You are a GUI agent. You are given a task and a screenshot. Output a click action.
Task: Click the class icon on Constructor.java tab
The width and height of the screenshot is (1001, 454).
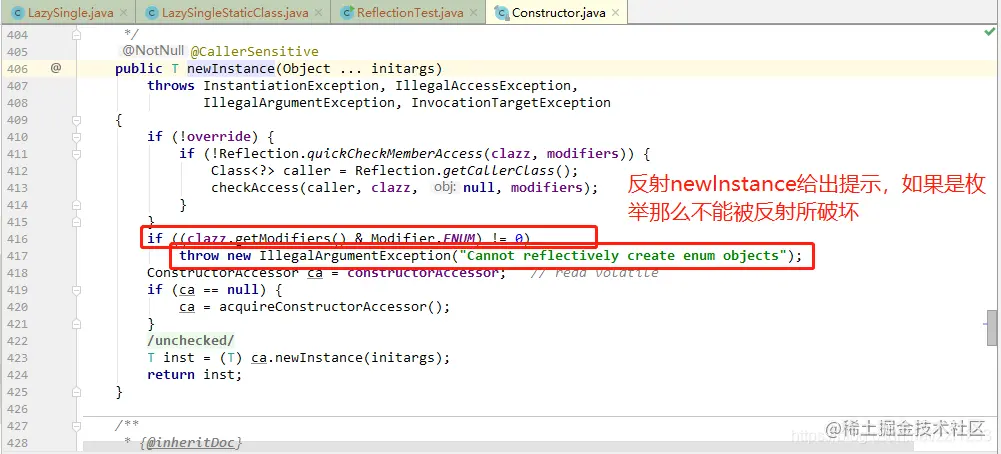(502, 13)
